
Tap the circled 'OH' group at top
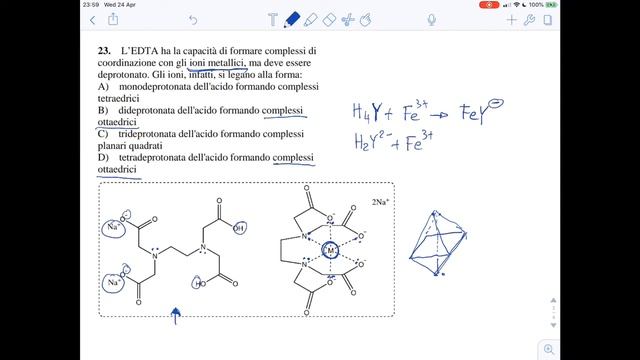240,228
